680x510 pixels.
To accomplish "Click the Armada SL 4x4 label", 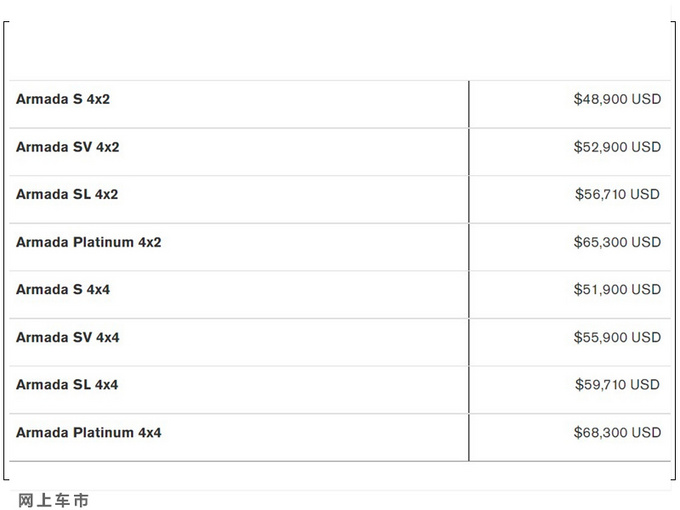I will pyautogui.click(x=67, y=385).
